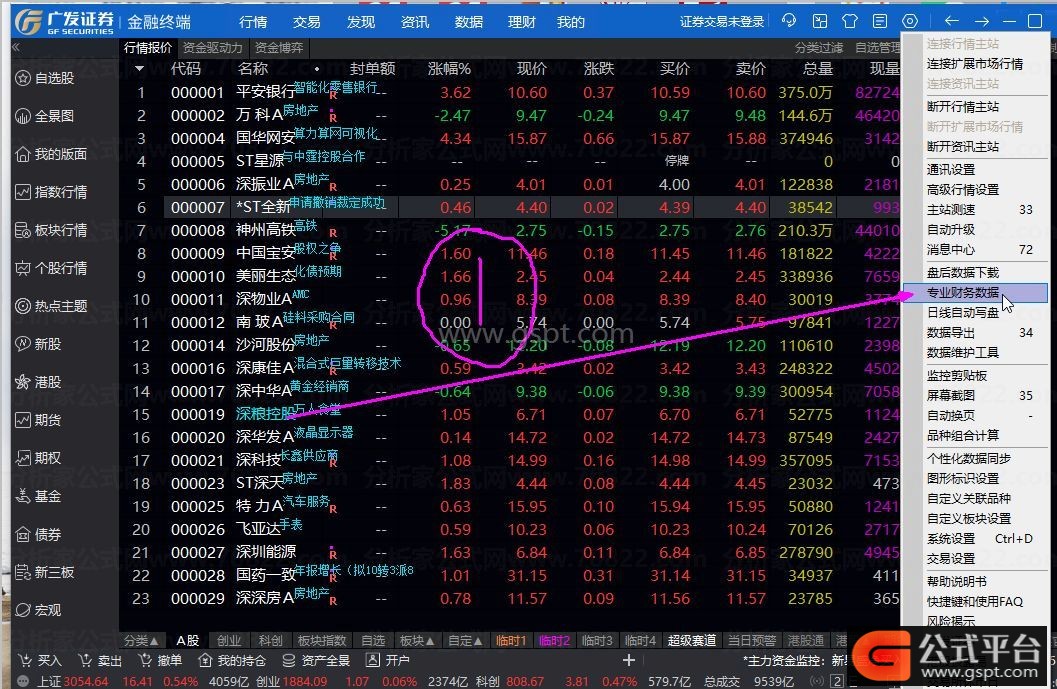Open the customer service headset icon
1057x689 pixels.
click(789, 22)
